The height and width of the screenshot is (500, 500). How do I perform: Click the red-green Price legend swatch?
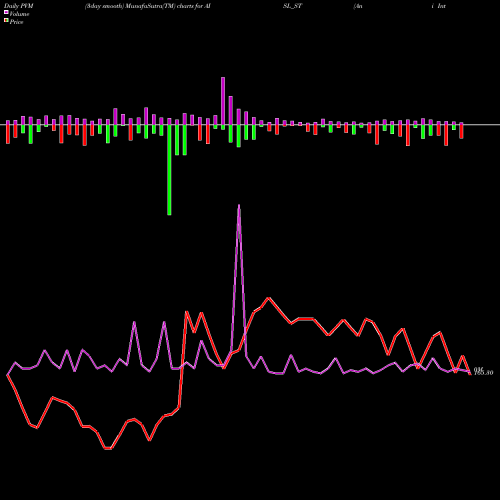click(6, 21)
